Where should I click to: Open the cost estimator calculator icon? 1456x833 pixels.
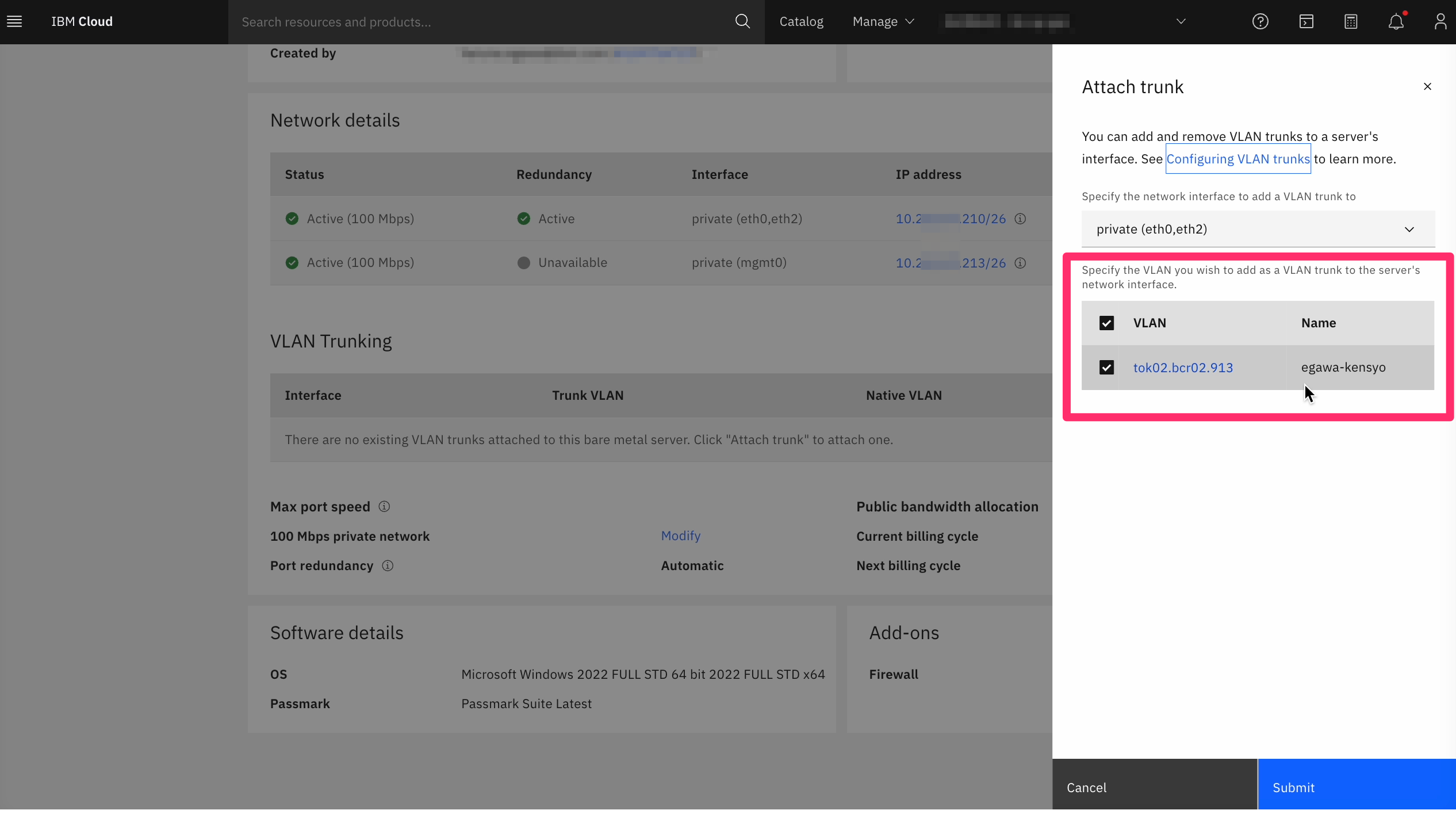(1351, 22)
